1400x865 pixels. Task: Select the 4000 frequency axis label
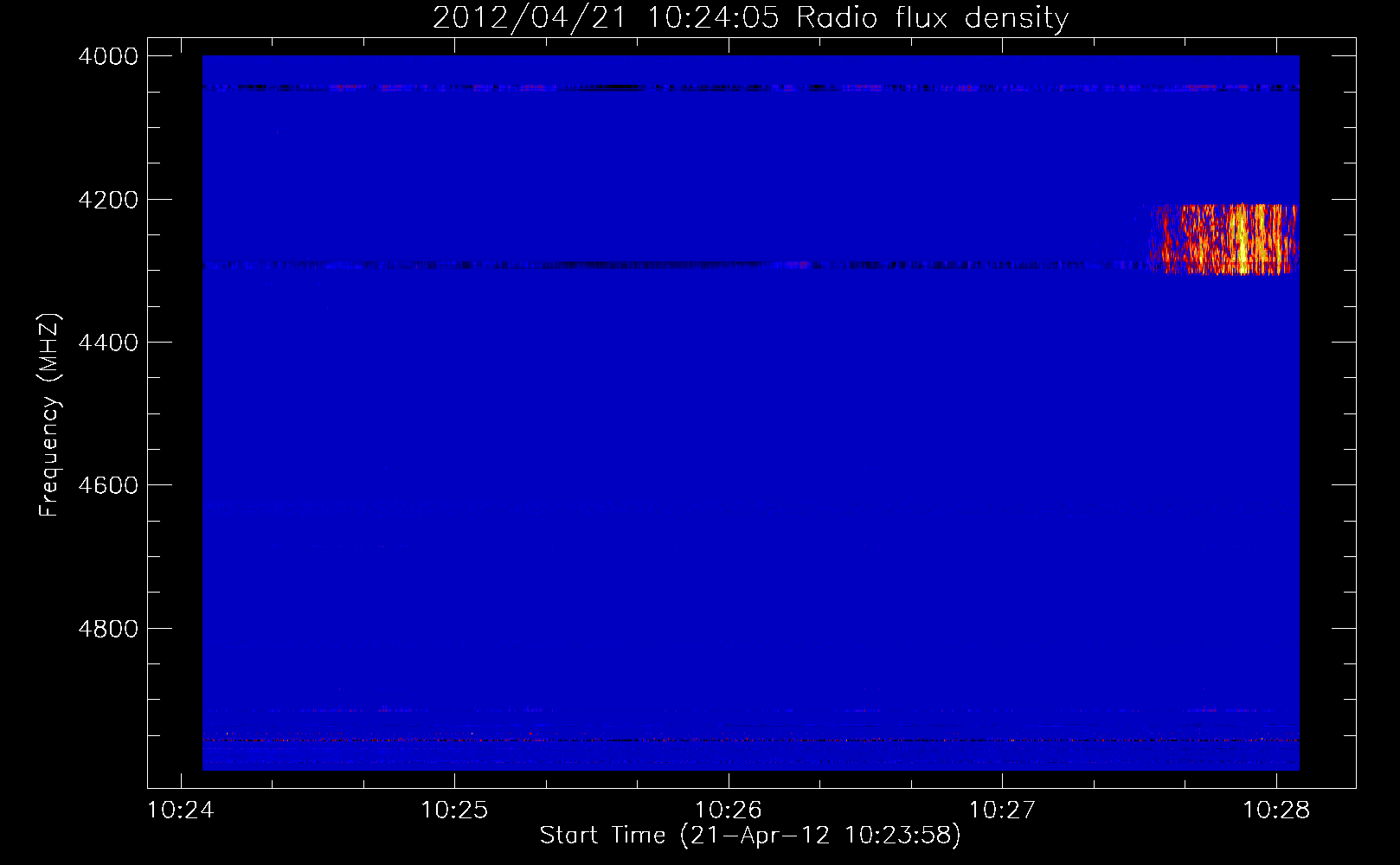coord(108,56)
